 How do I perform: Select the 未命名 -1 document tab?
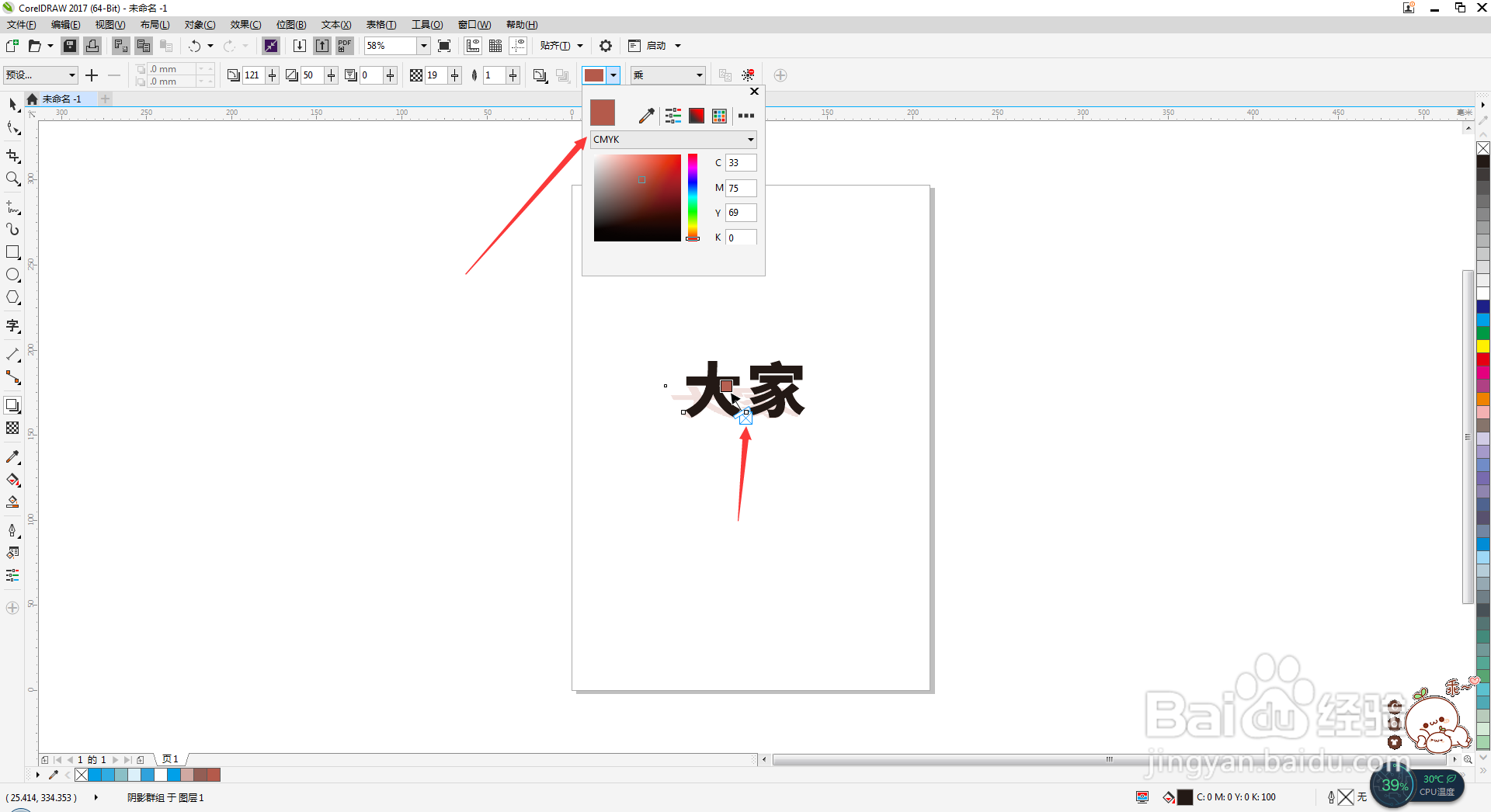pos(61,99)
